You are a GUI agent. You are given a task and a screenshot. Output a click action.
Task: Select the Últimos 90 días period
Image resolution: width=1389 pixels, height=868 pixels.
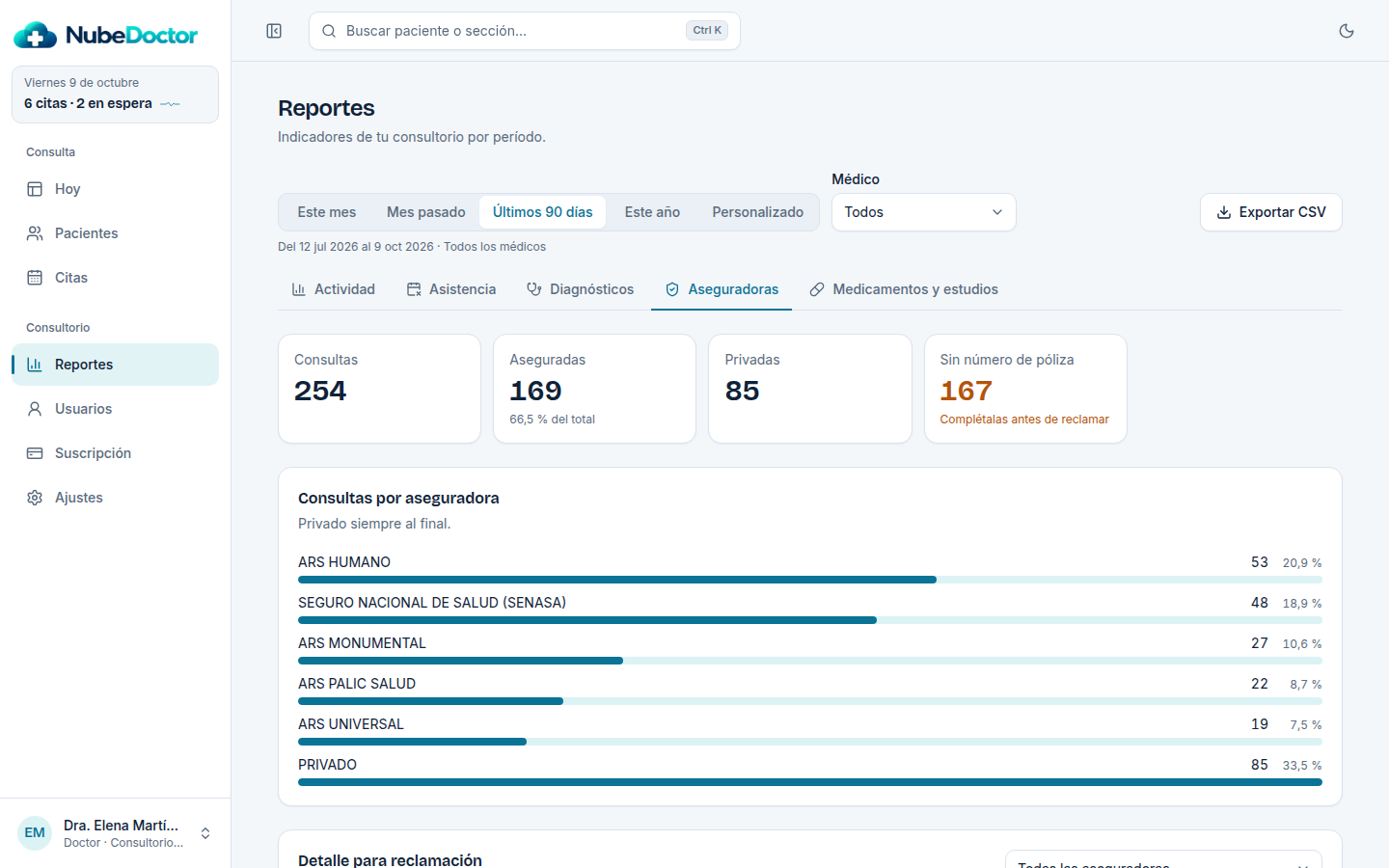[543, 212]
